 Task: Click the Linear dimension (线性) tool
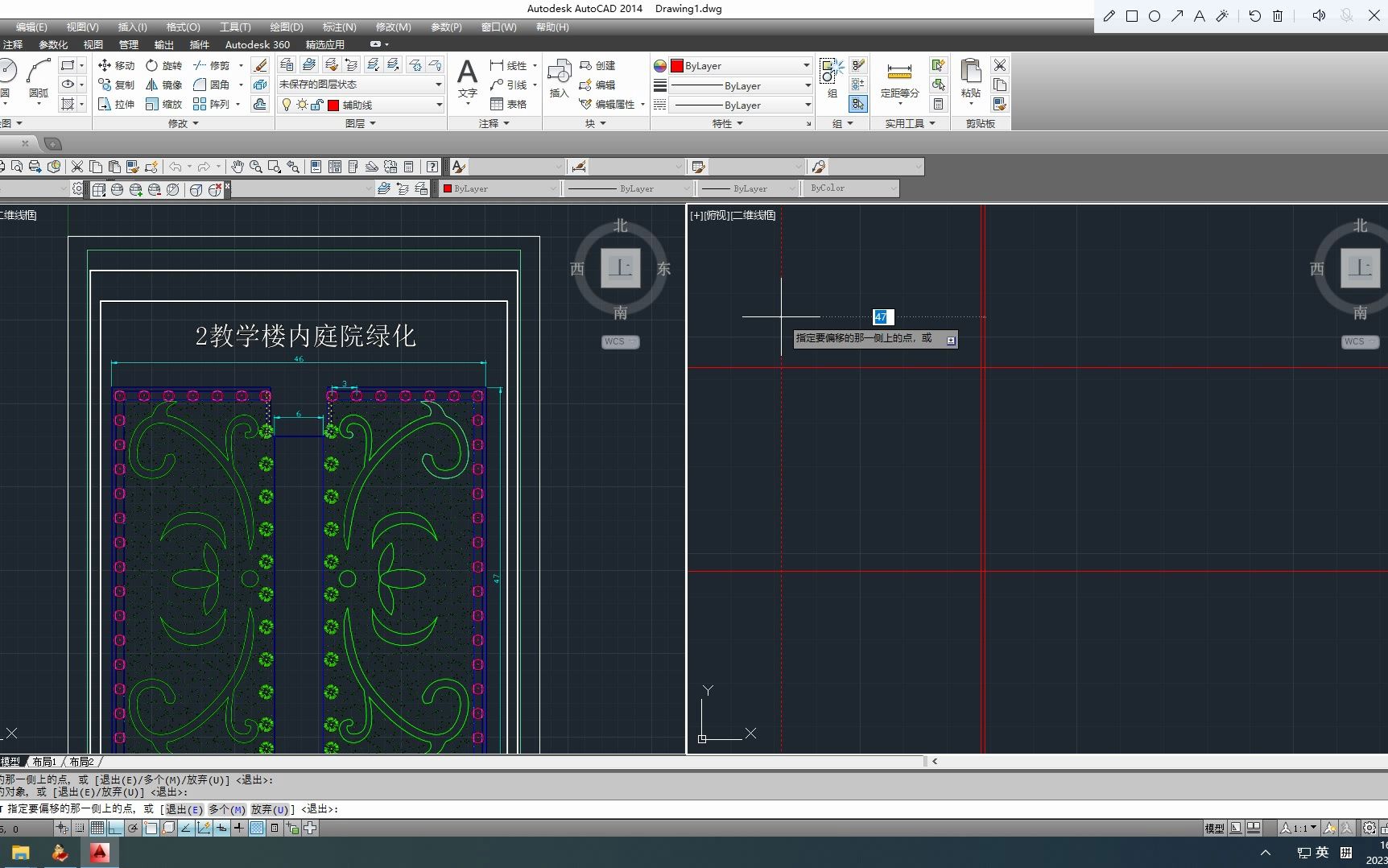508,65
